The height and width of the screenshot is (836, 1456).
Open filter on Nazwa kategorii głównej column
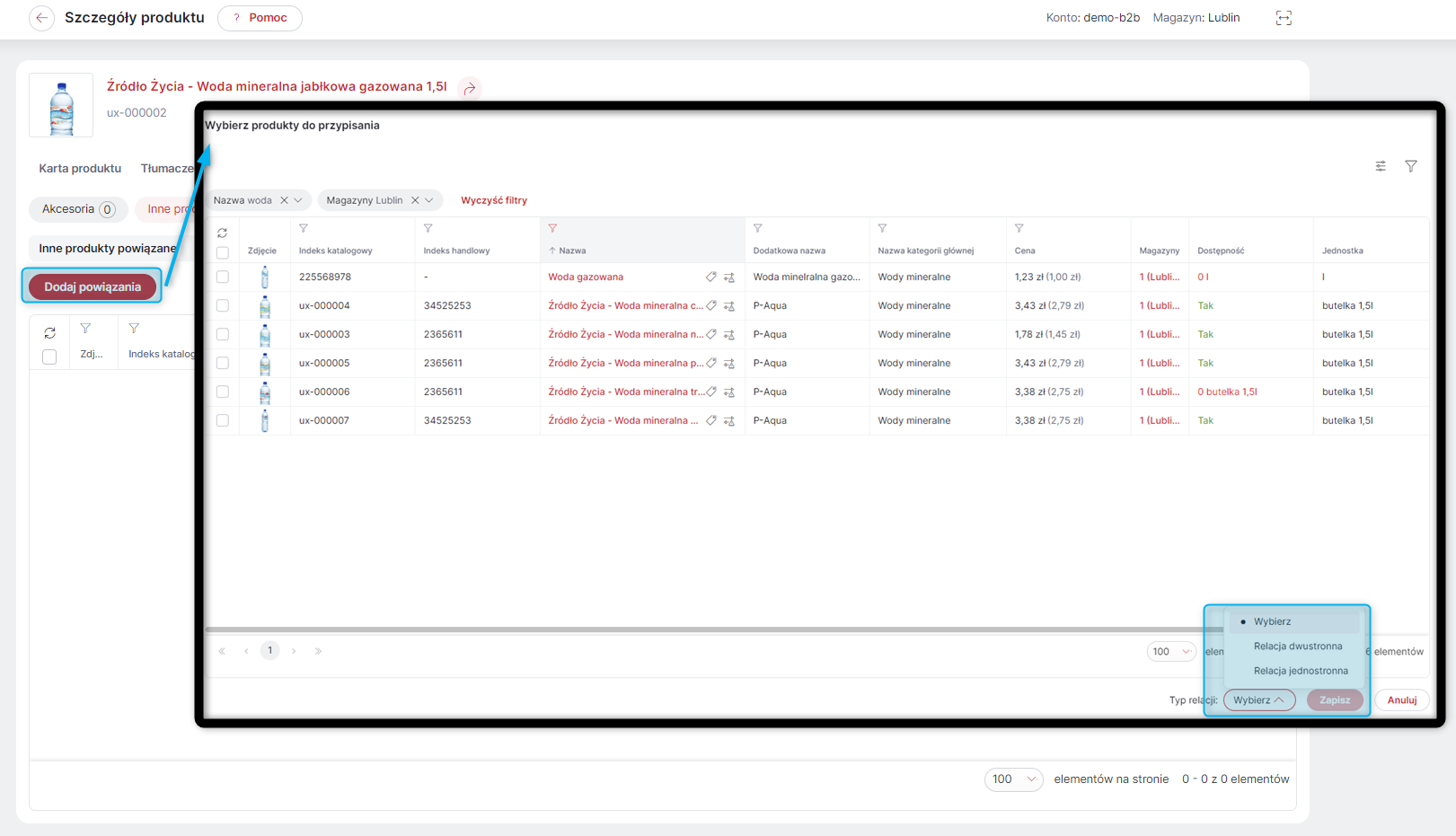pos(882,228)
